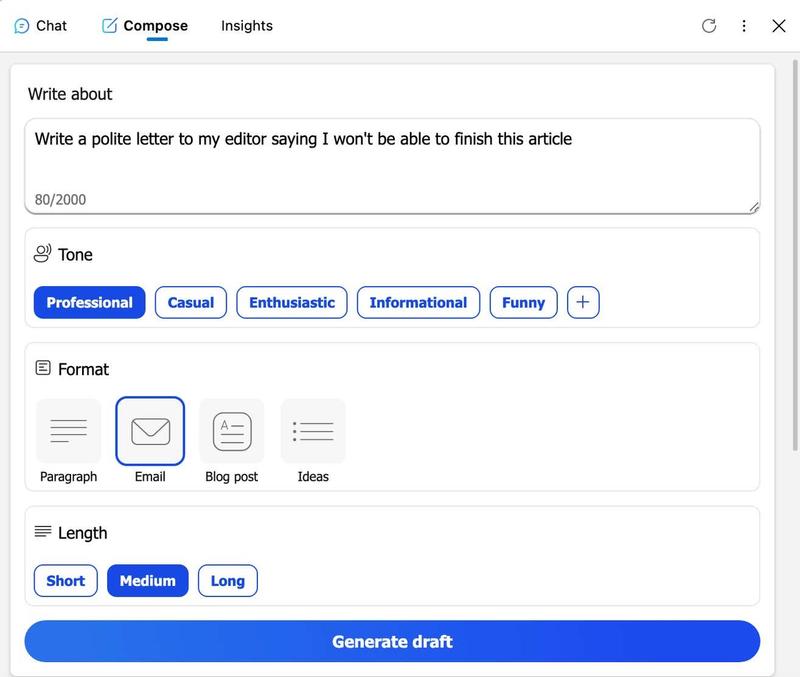Set tone to Professional

point(89,302)
